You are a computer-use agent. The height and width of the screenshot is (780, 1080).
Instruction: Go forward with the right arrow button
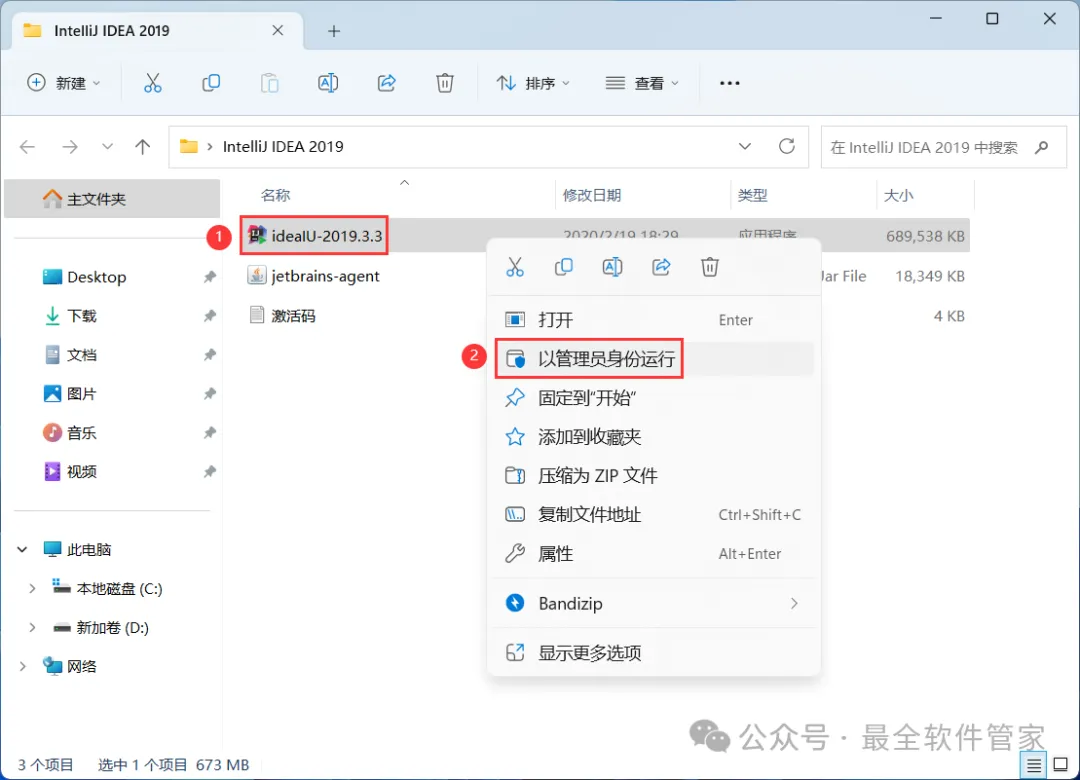(x=70, y=147)
